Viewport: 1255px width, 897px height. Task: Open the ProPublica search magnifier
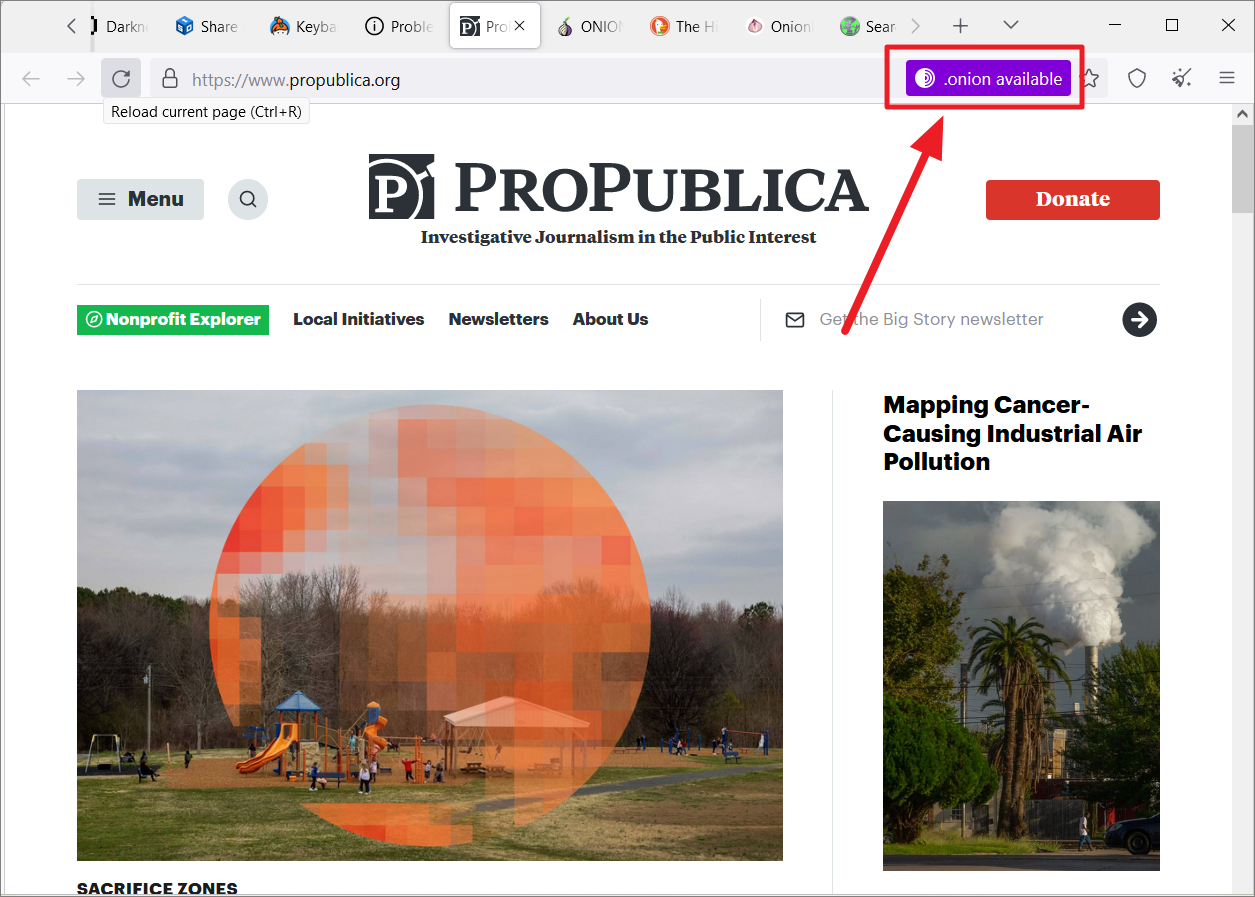[x=248, y=199]
